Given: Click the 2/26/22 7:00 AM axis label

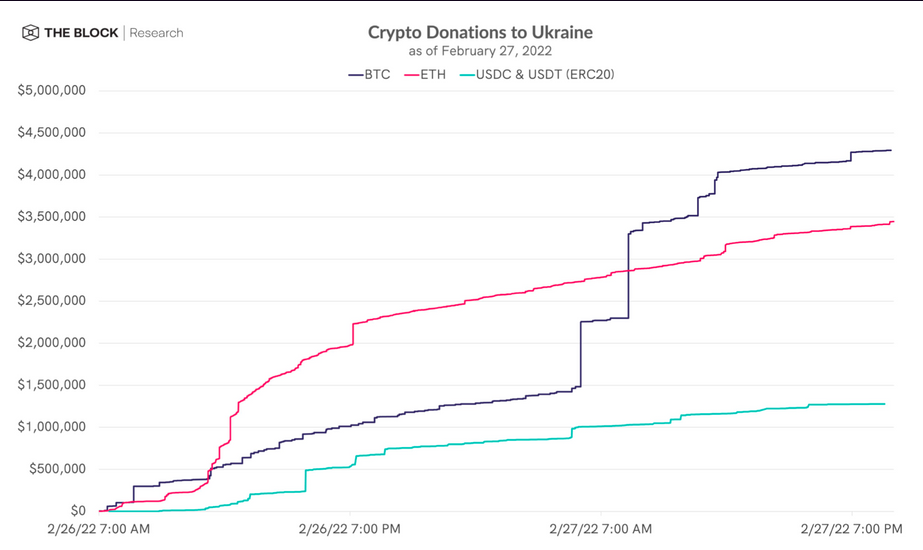Looking at the screenshot, I should [x=98, y=527].
